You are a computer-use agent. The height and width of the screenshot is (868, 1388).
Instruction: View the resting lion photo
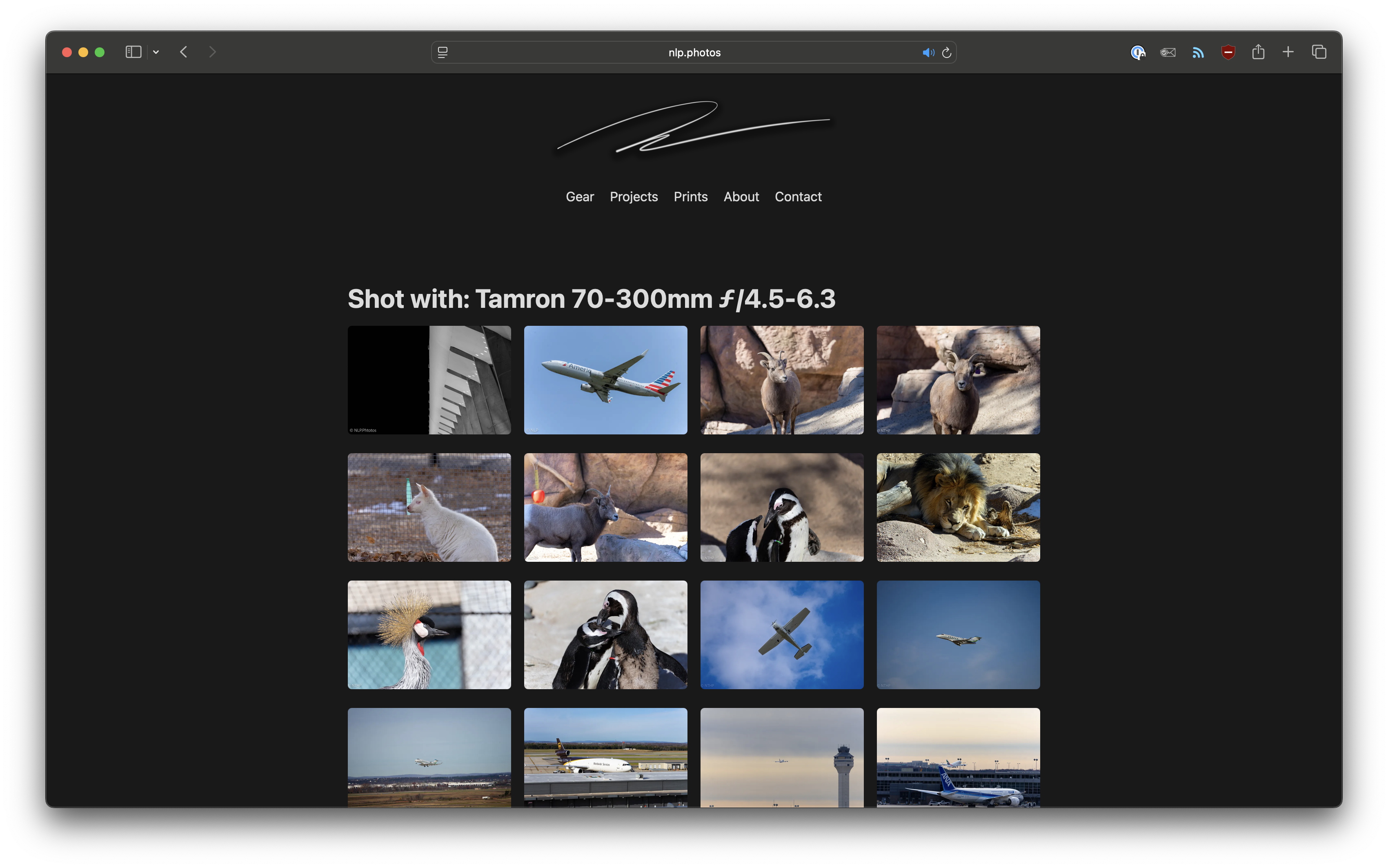[x=957, y=507]
